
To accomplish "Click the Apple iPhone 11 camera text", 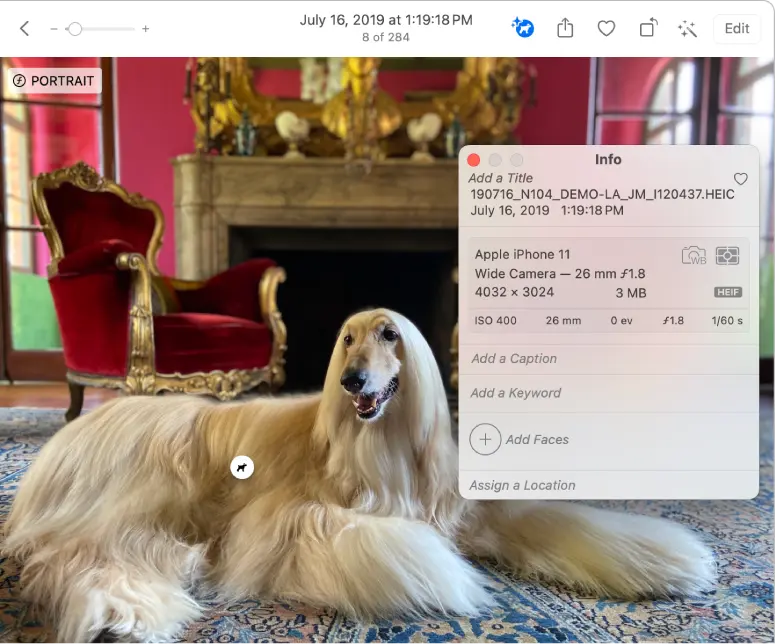I will tap(522, 255).
